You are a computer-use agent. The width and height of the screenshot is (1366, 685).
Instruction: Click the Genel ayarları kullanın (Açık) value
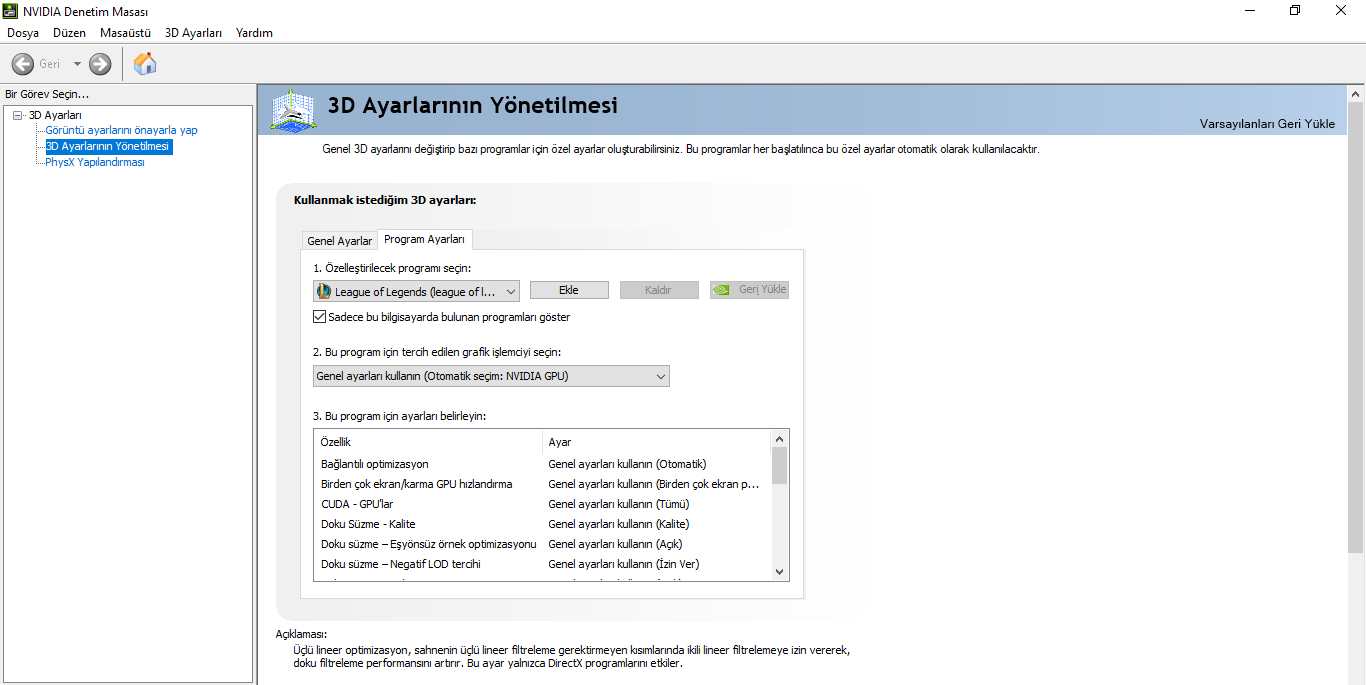click(x=615, y=544)
